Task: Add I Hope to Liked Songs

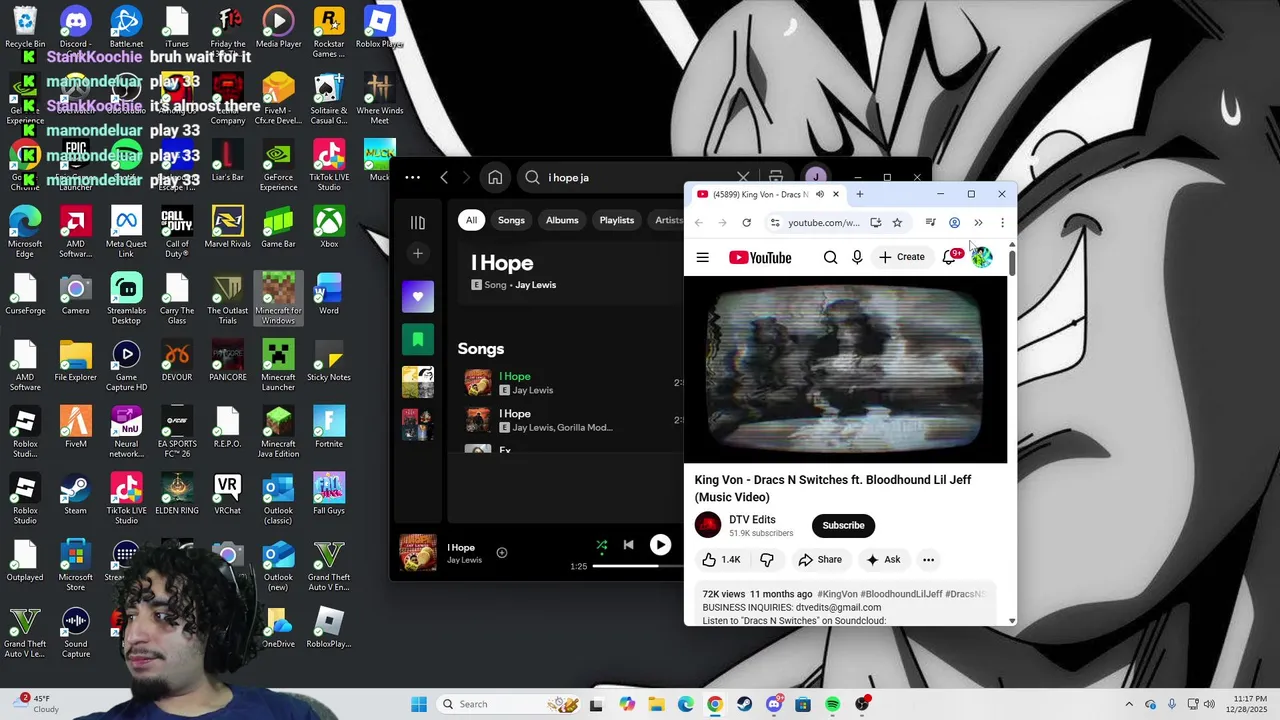Action: pos(502,552)
